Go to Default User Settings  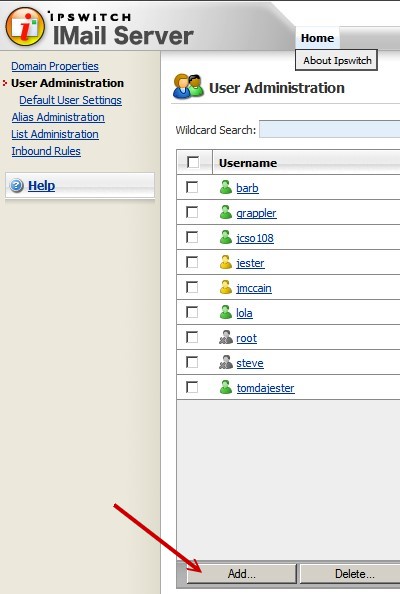click(x=70, y=100)
